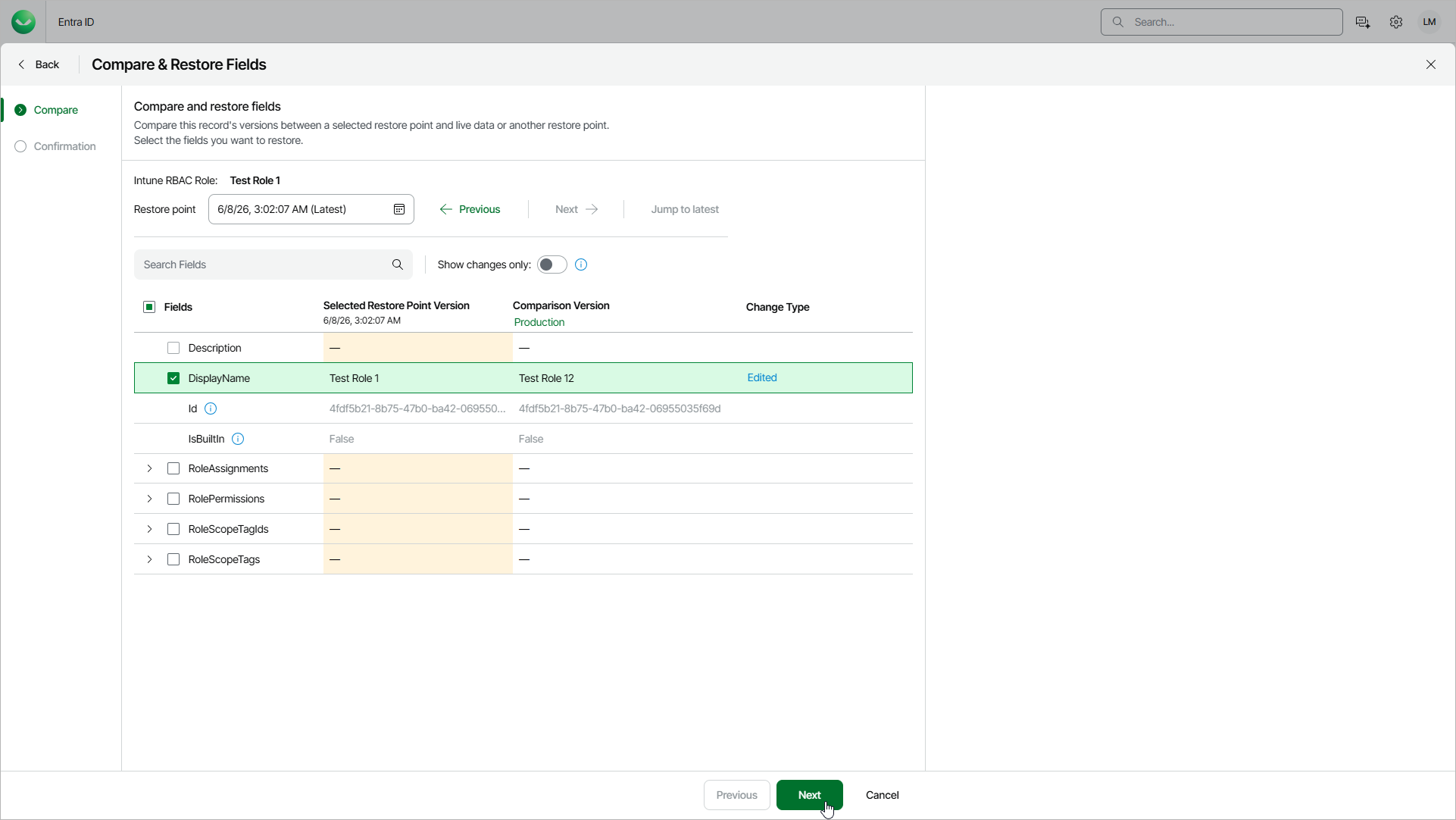Click info icon next to Show changes only
Screen dimensions: 1456x820
coord(581,264)
